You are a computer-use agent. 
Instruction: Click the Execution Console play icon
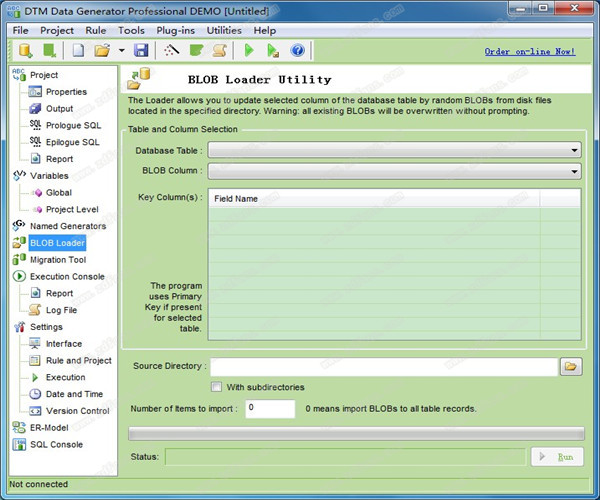point(19,276)
